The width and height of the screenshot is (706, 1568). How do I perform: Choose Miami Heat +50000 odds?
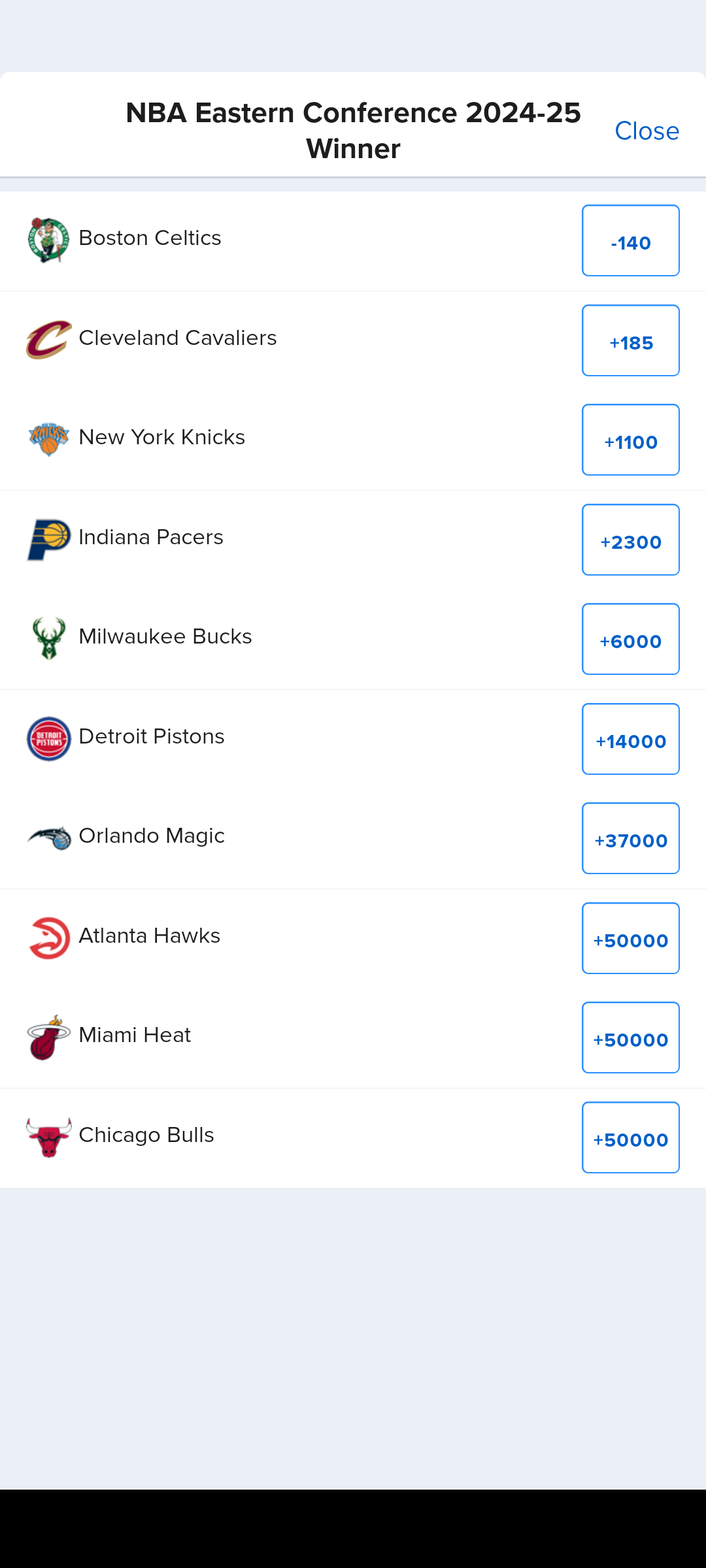[630, 1037]
